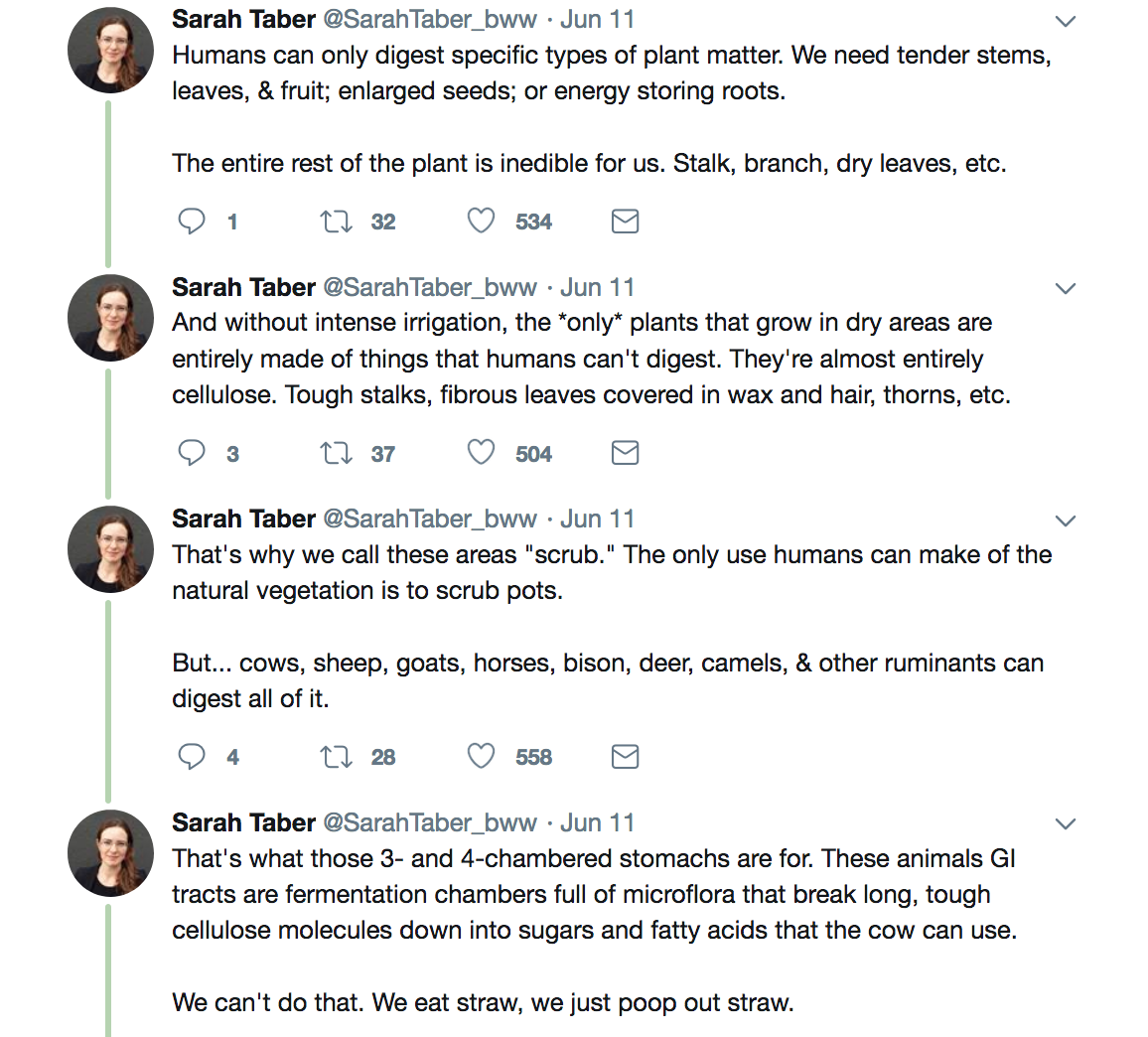Like the tweet with 504 likes

click(x=482, y=453)
